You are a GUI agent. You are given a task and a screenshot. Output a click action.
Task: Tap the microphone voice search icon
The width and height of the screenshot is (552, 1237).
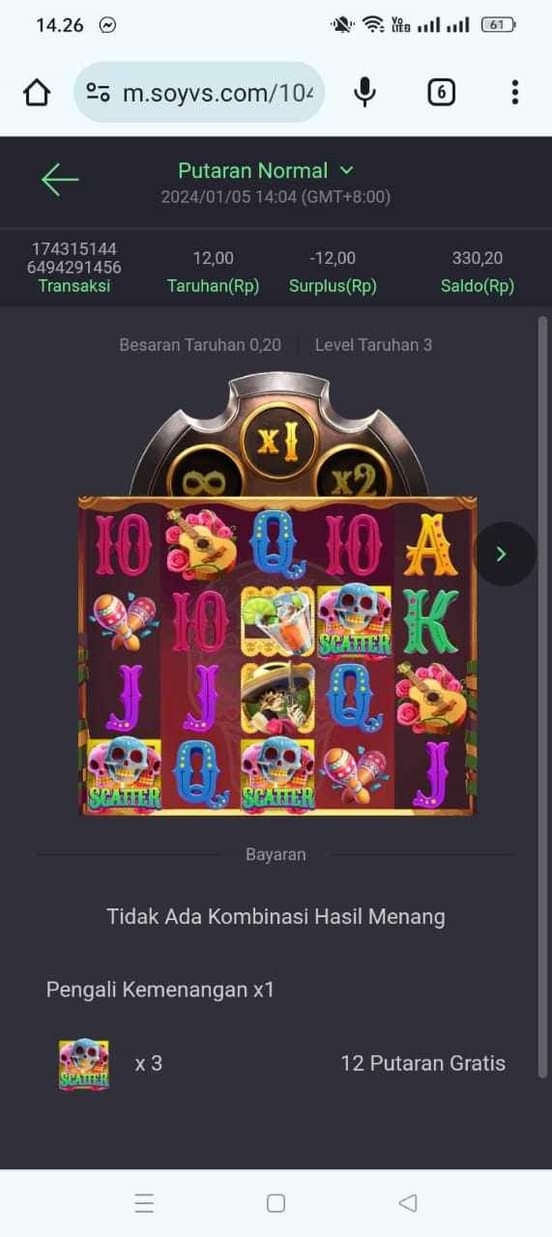tap(365, 92)
